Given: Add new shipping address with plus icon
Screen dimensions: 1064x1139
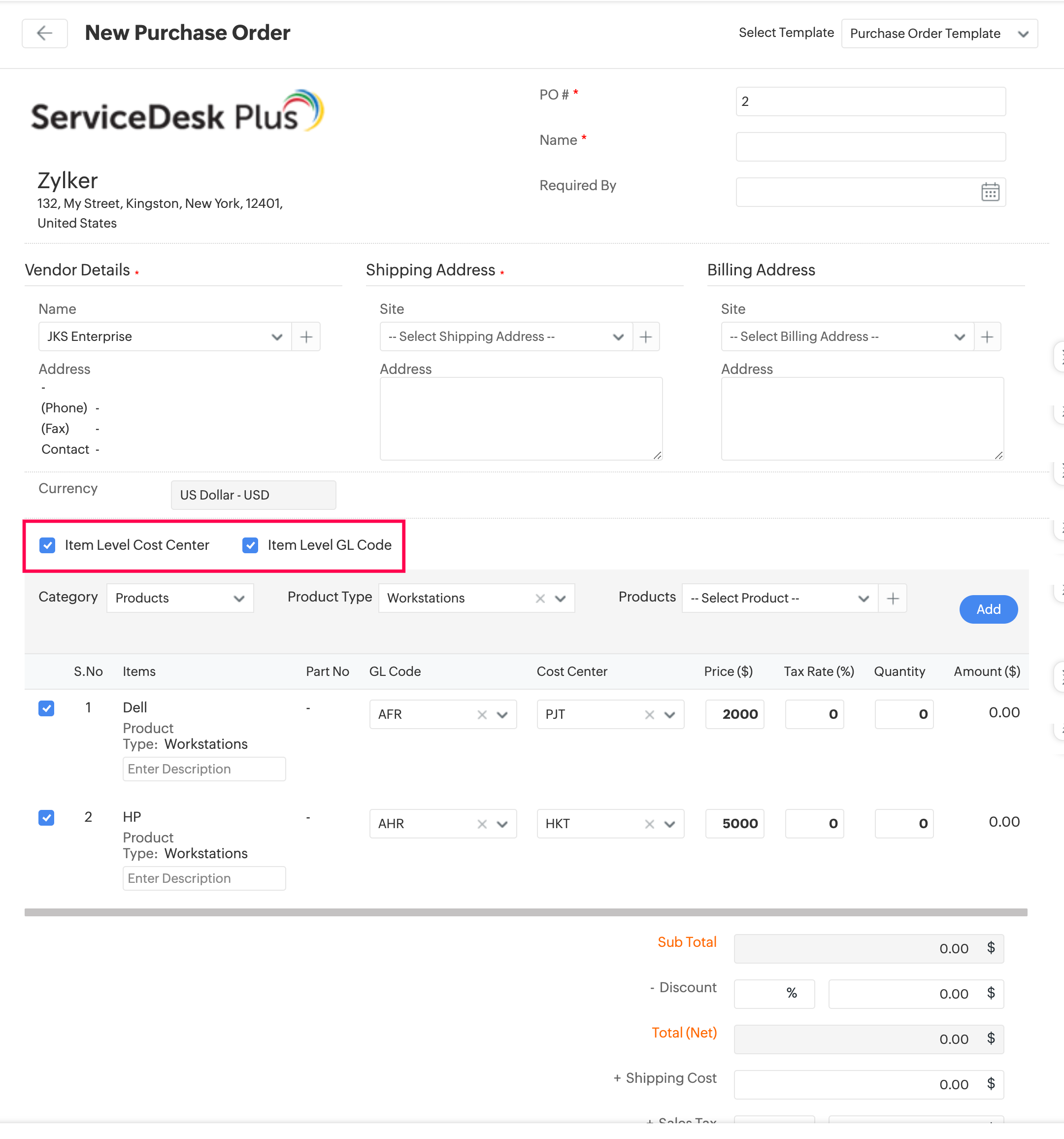Looking at the screenshot, I should point(646,337).
